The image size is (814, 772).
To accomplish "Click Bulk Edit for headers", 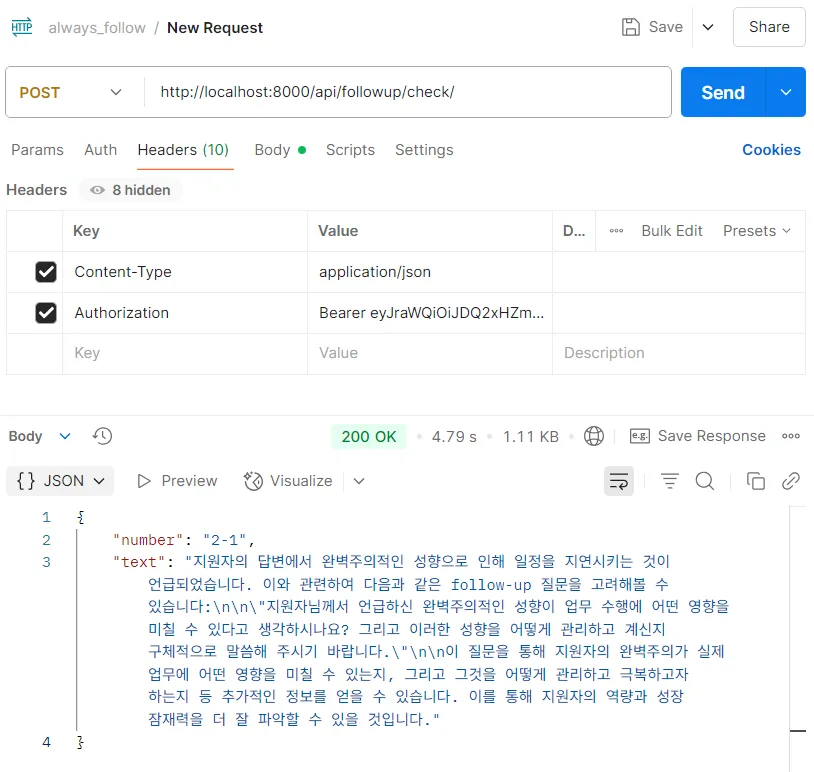I will coord(672,231).
